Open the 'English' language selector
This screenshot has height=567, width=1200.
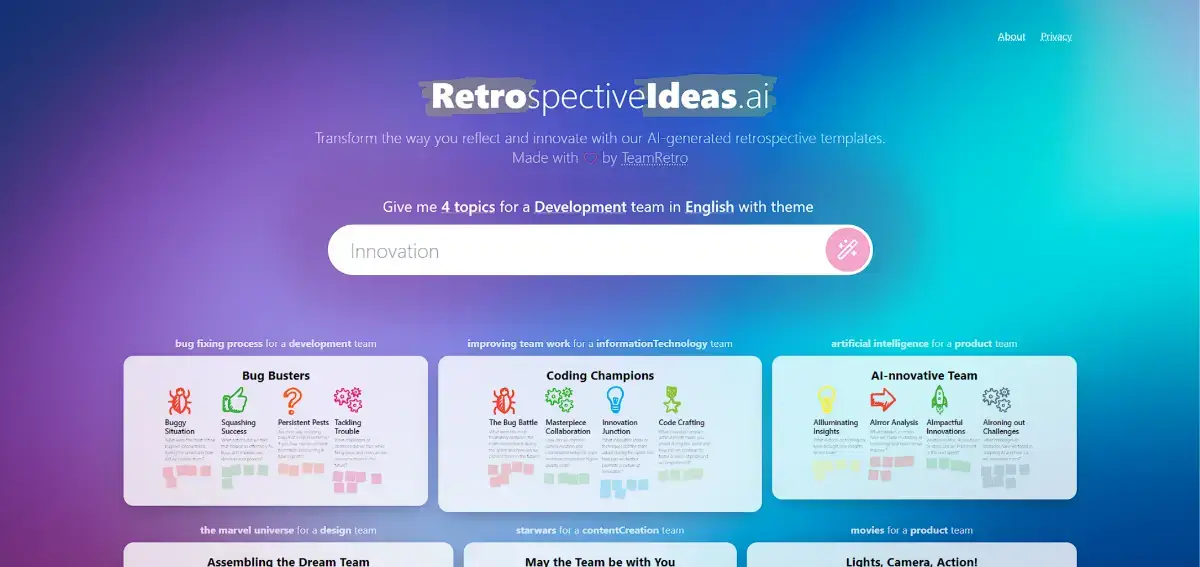click(709, 207)
